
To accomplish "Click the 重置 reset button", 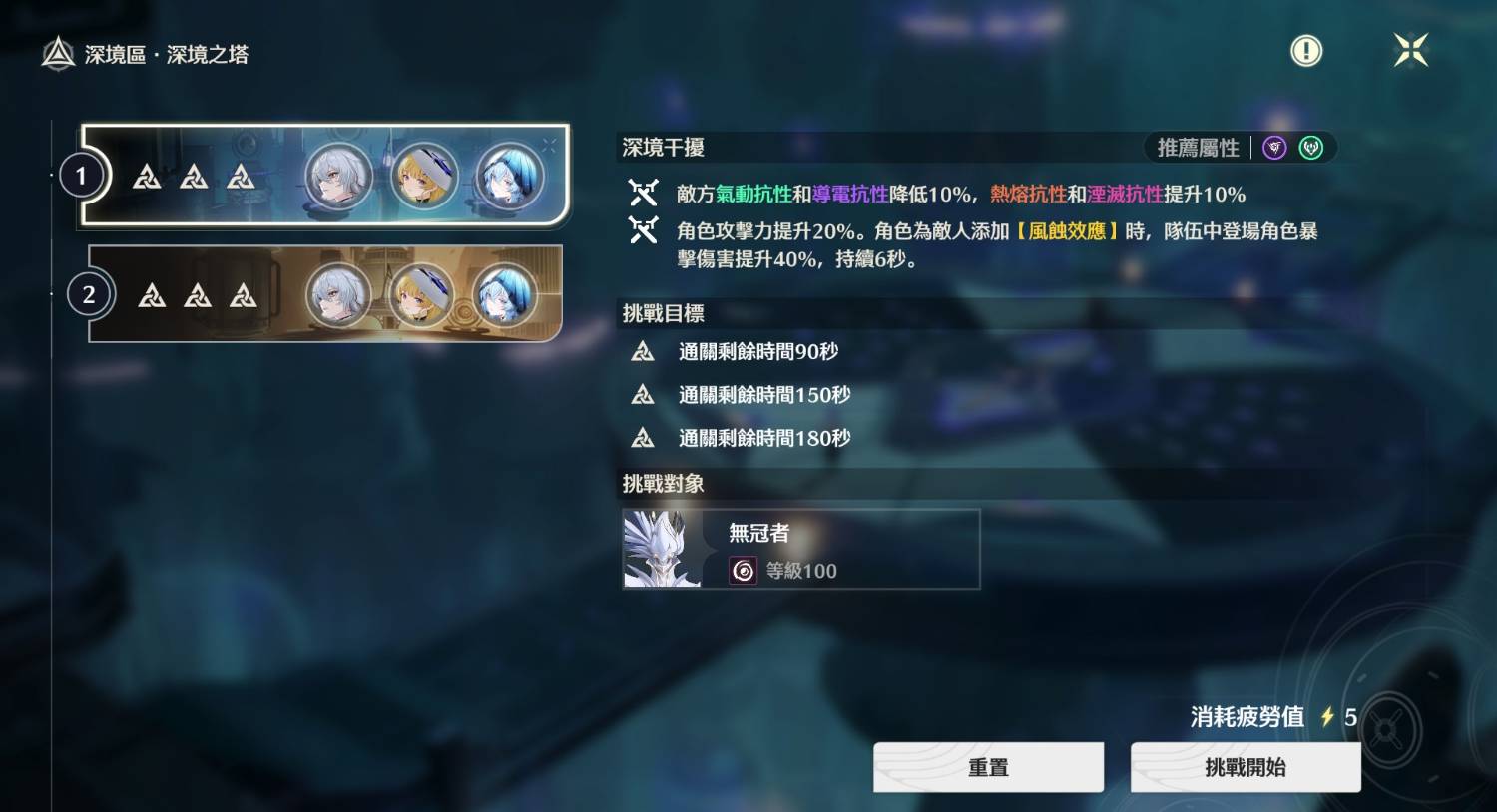I will [989, 767].
